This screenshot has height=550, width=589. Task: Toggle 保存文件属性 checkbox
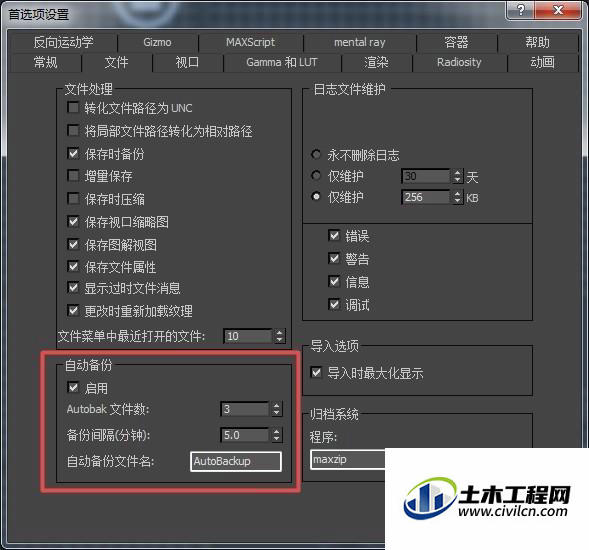click(x=73, y=267)
